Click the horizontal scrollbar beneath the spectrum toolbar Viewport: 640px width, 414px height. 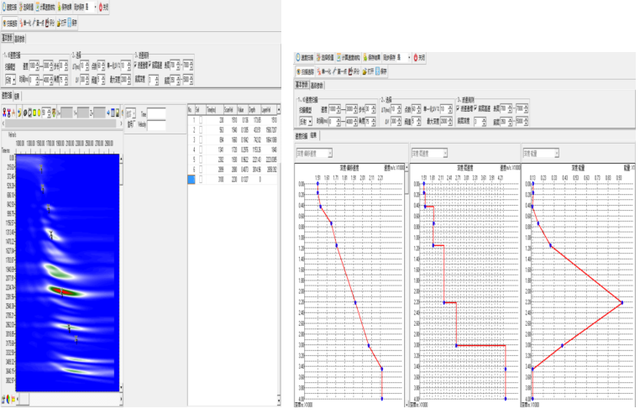(62, 123)
